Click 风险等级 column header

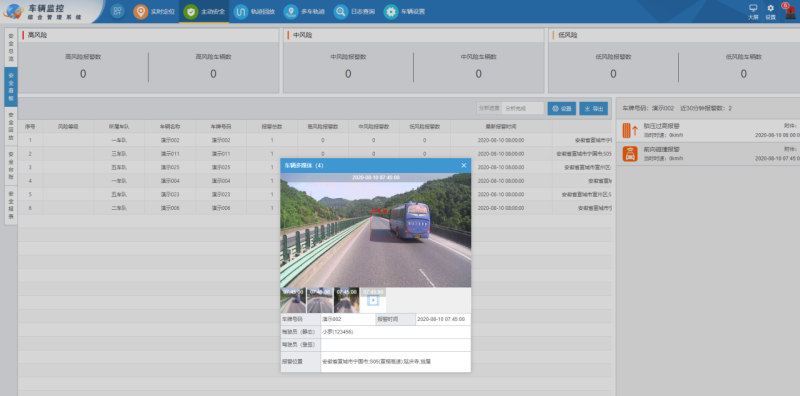coord(68,126)
